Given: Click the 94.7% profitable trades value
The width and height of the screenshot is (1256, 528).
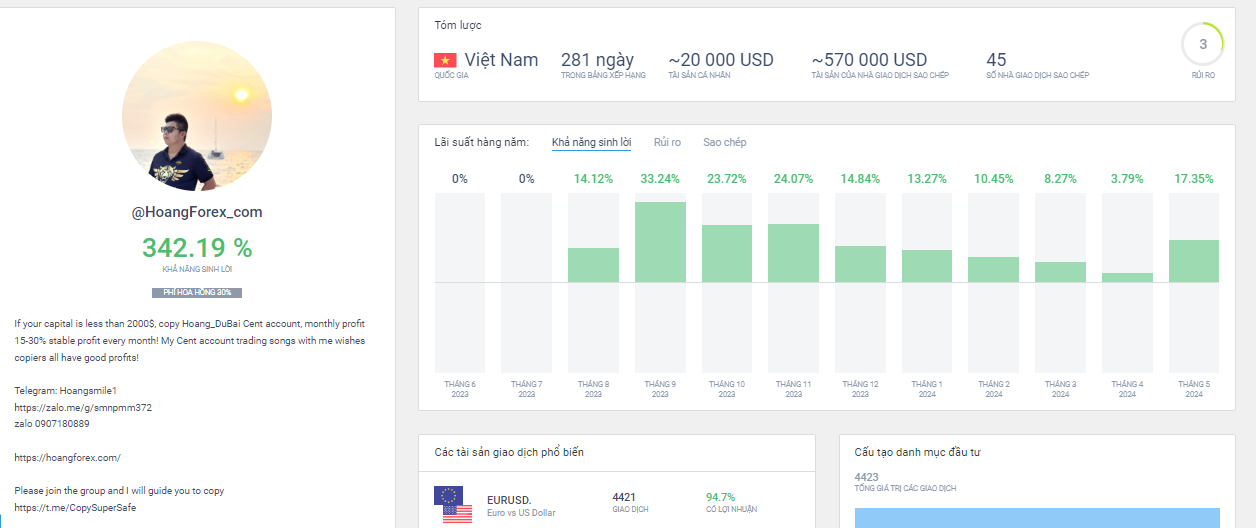Looking at the screenshot, I should pyautogui.click(x=720, y=497).
